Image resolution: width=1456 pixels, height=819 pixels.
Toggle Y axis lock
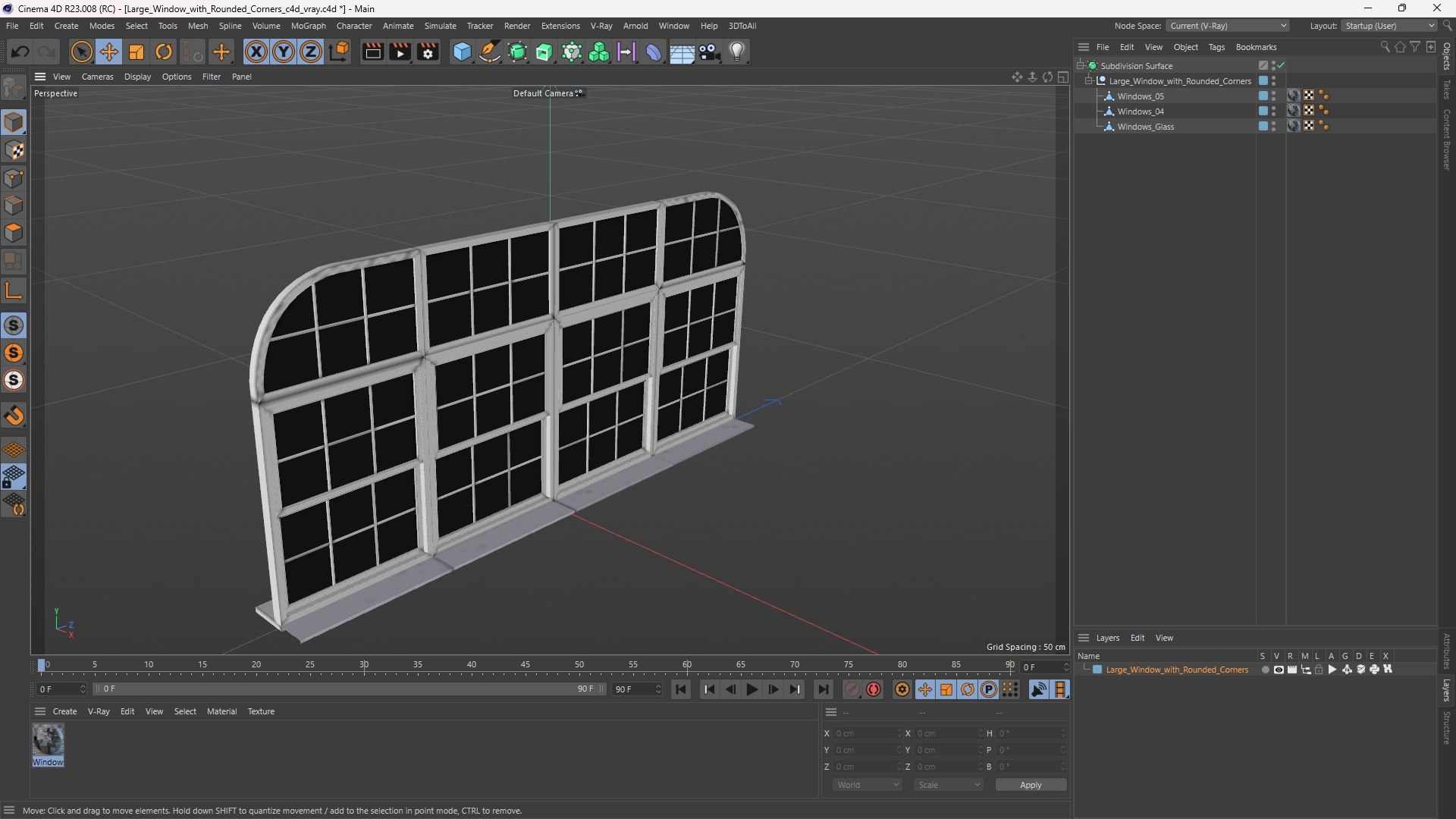(284, 52)
